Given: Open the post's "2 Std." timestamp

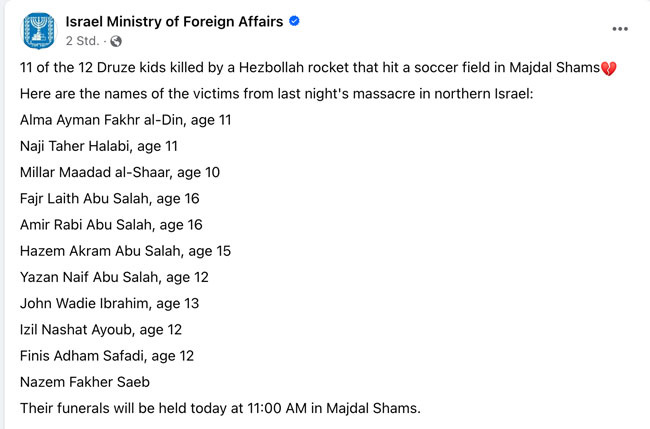Looking at the screenshot, I should coord(81,41).
